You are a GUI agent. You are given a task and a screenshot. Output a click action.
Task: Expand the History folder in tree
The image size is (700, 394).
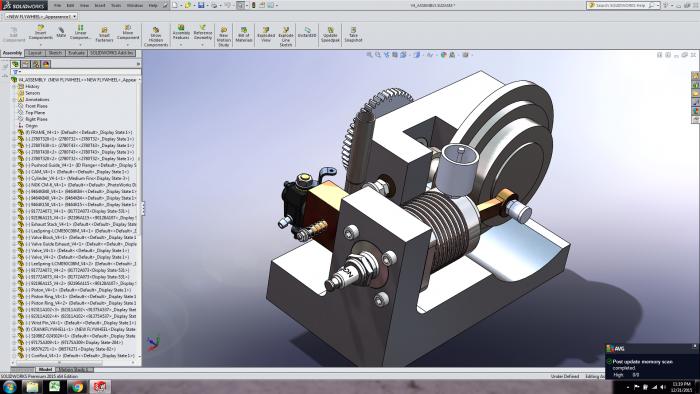click(14, 86)
